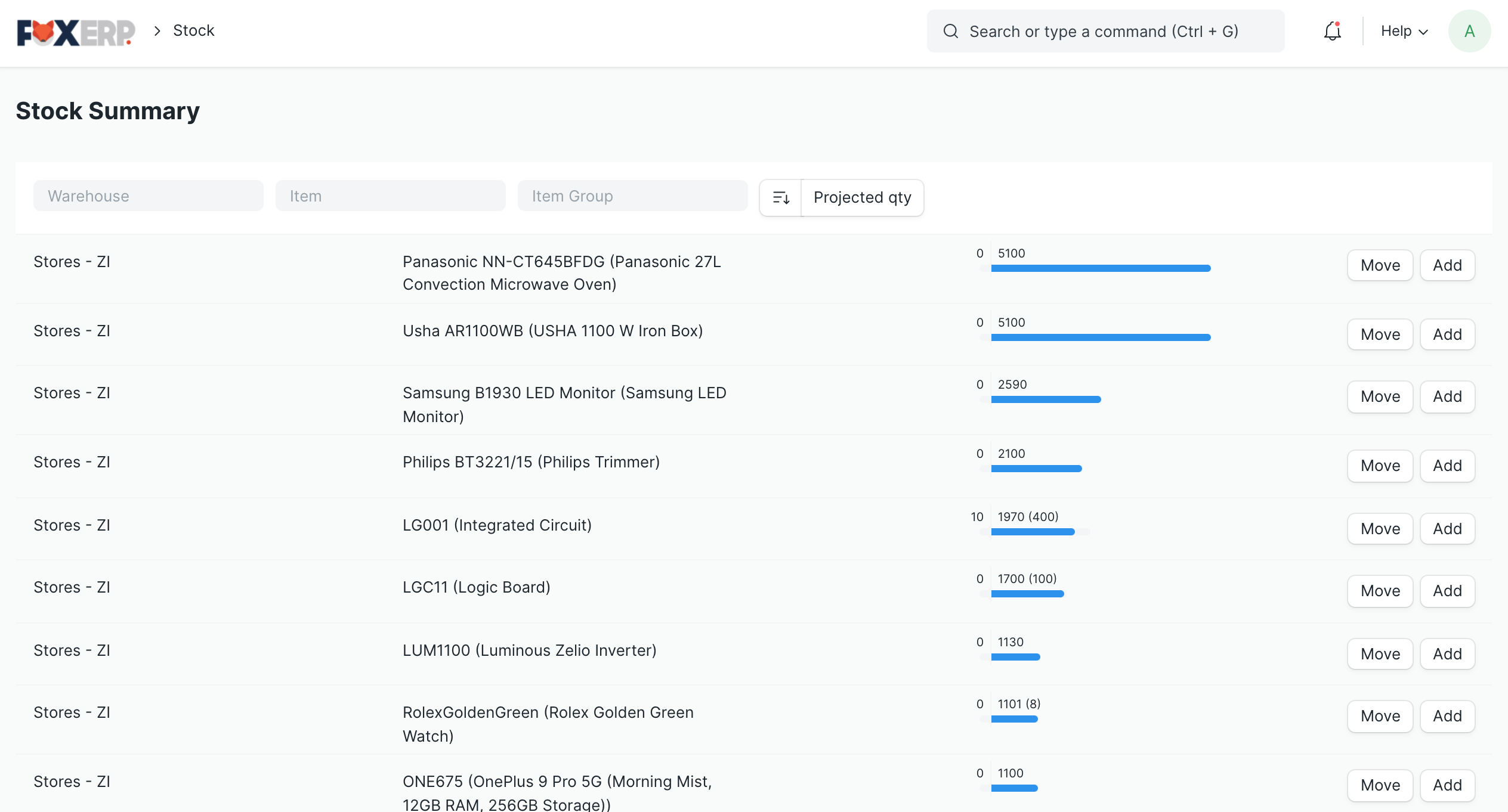Open the LUM1100 Luminous Zelio Inverter item
Image resolution: width=1508 pixels, height=812 pixels.
pos(529,650)
